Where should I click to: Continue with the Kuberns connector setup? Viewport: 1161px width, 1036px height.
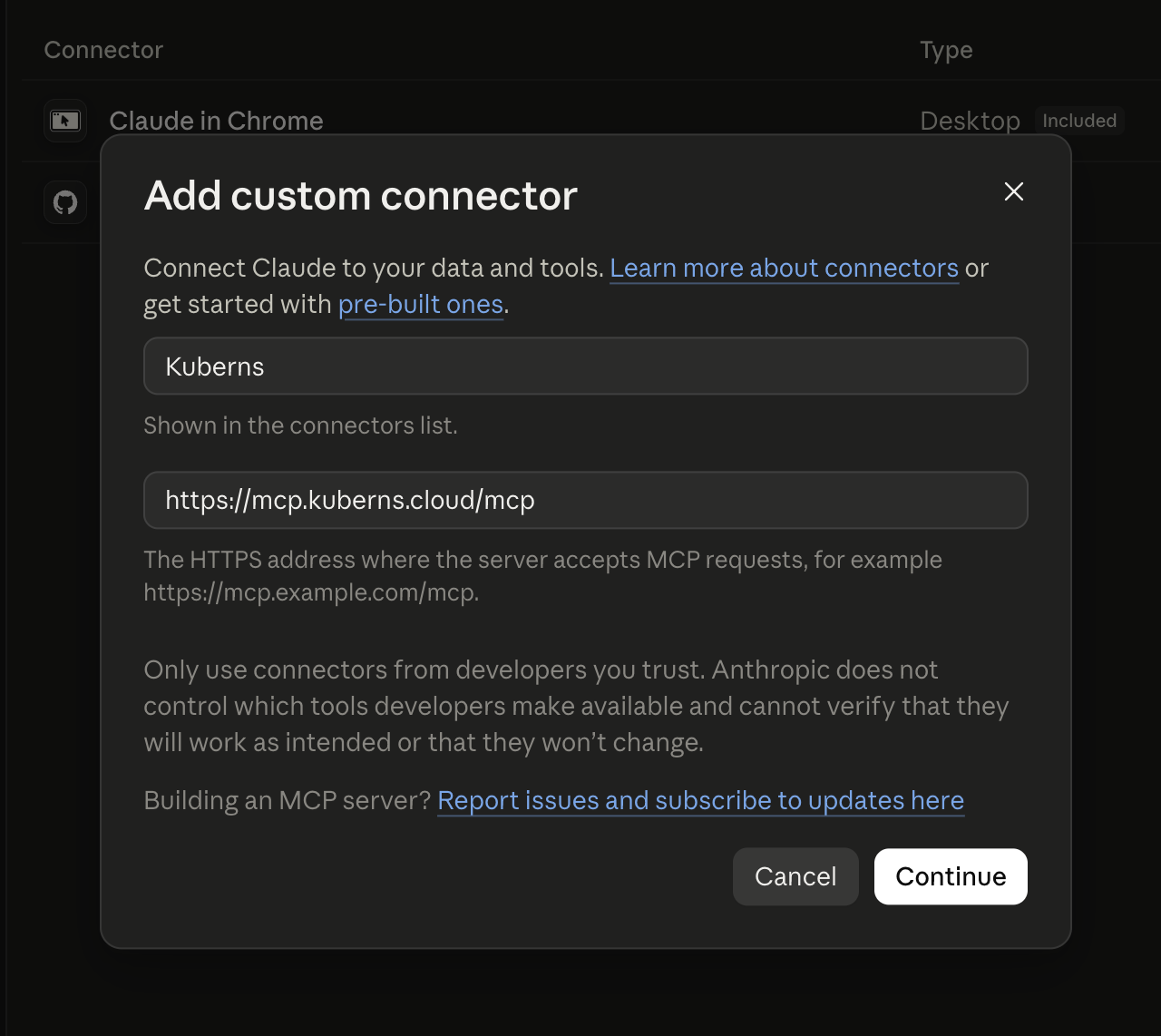[951, 876]
